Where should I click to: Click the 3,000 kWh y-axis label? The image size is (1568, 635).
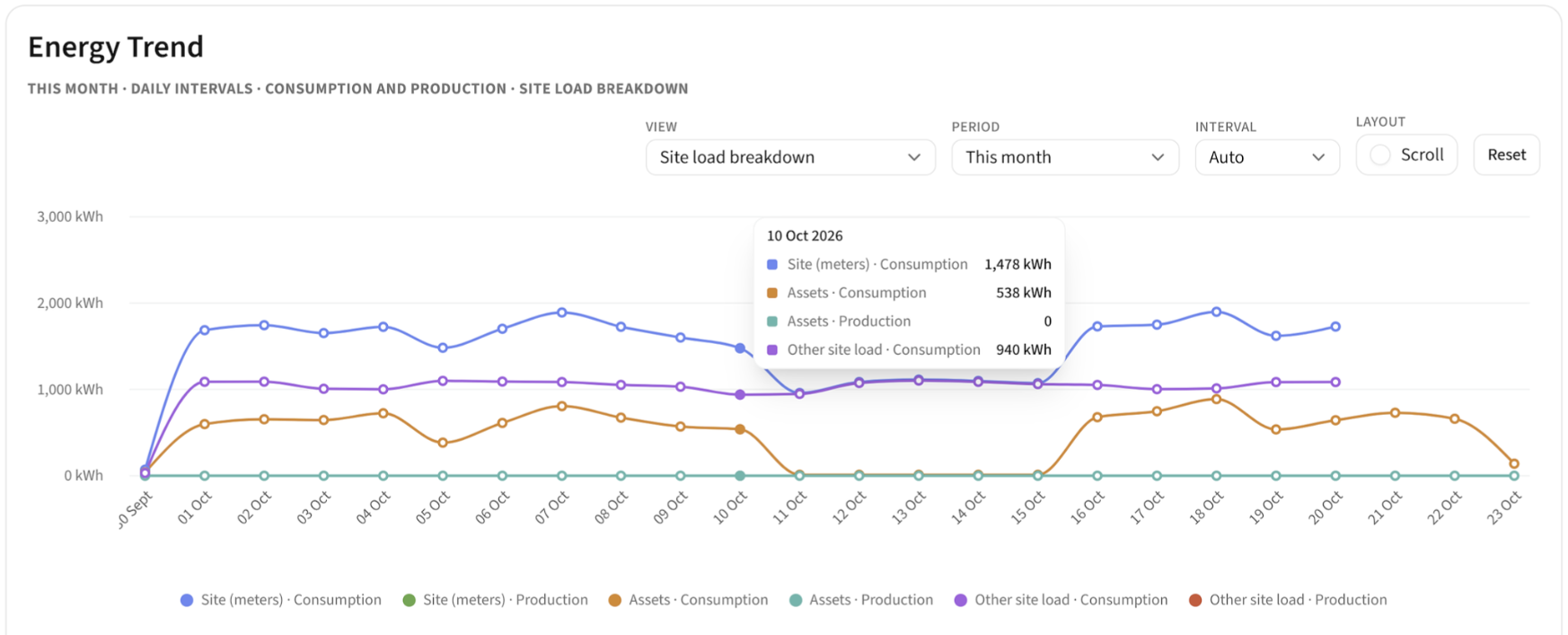point(69,216)
